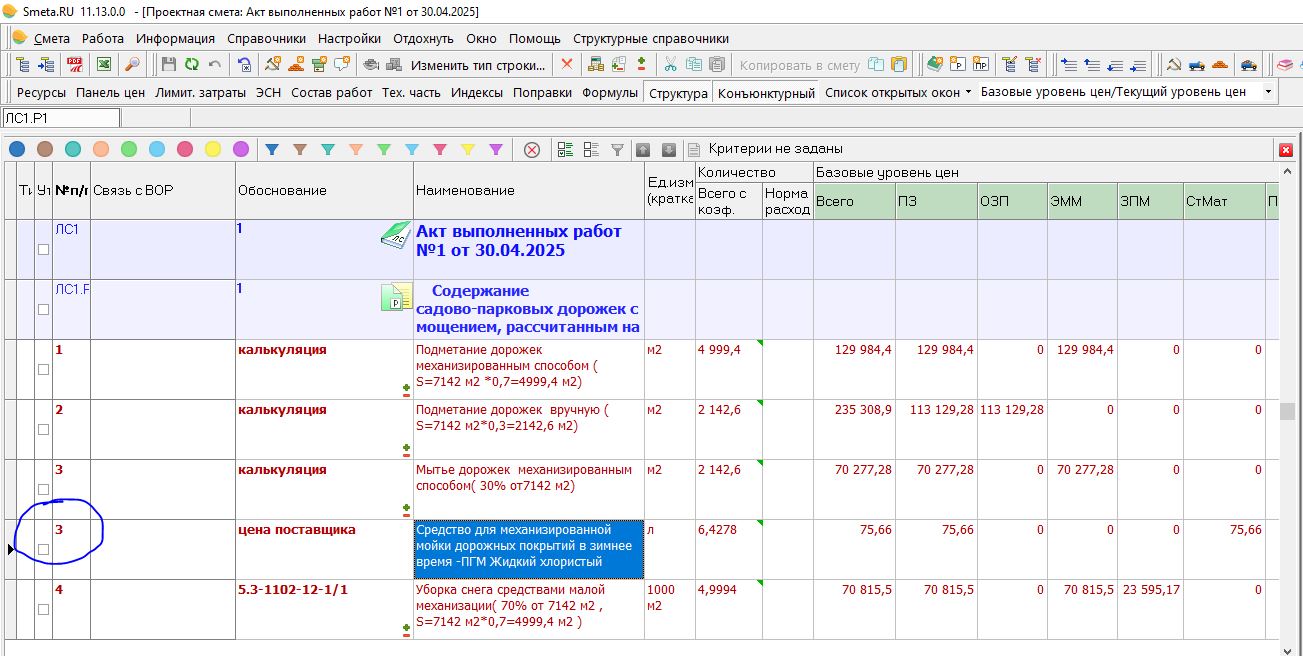1303x656 pixels.
Task: Close the filter panel with red X
Action: click(1286, 150)
